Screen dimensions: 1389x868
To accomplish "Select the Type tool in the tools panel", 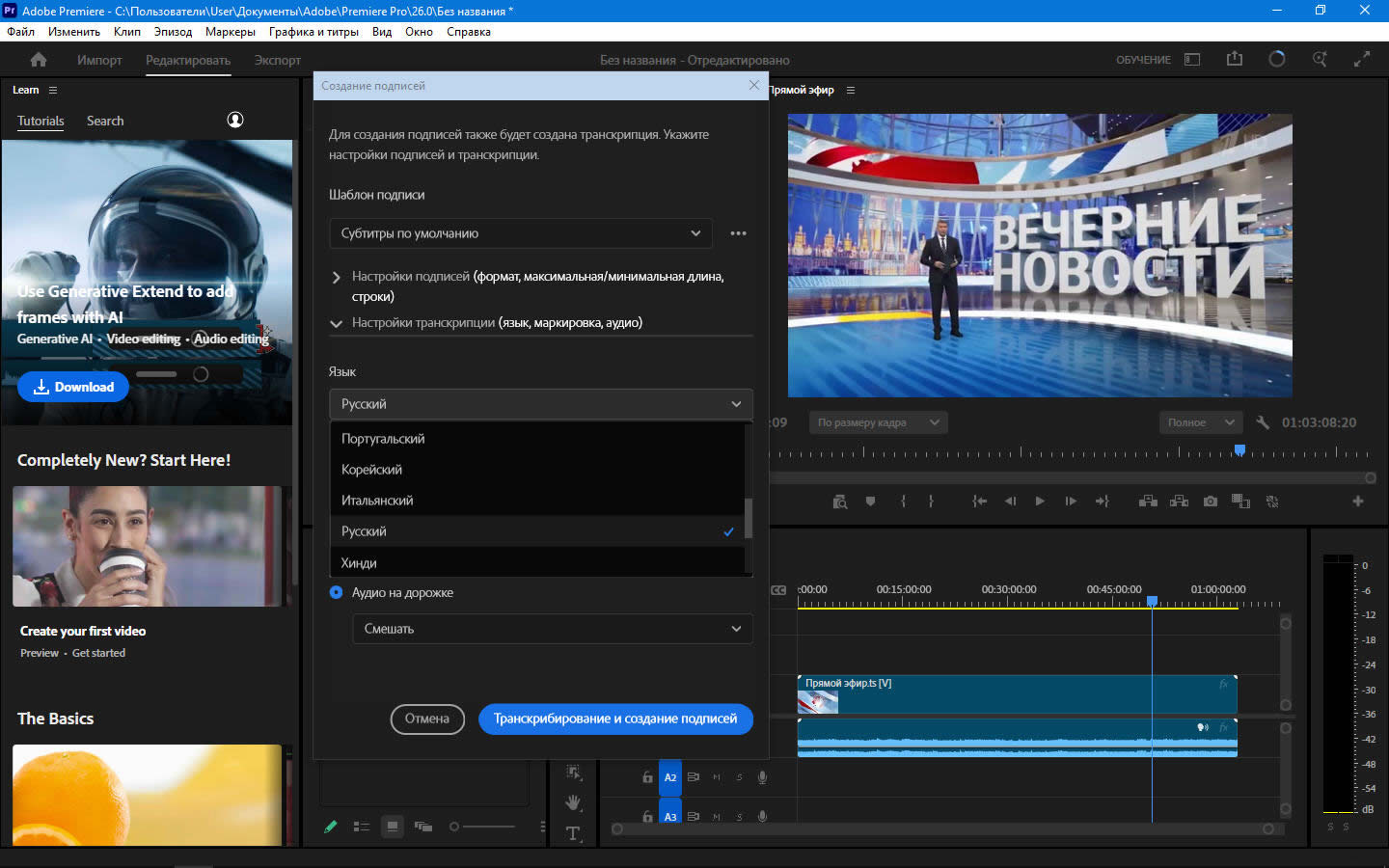I will tap(573, 833).
